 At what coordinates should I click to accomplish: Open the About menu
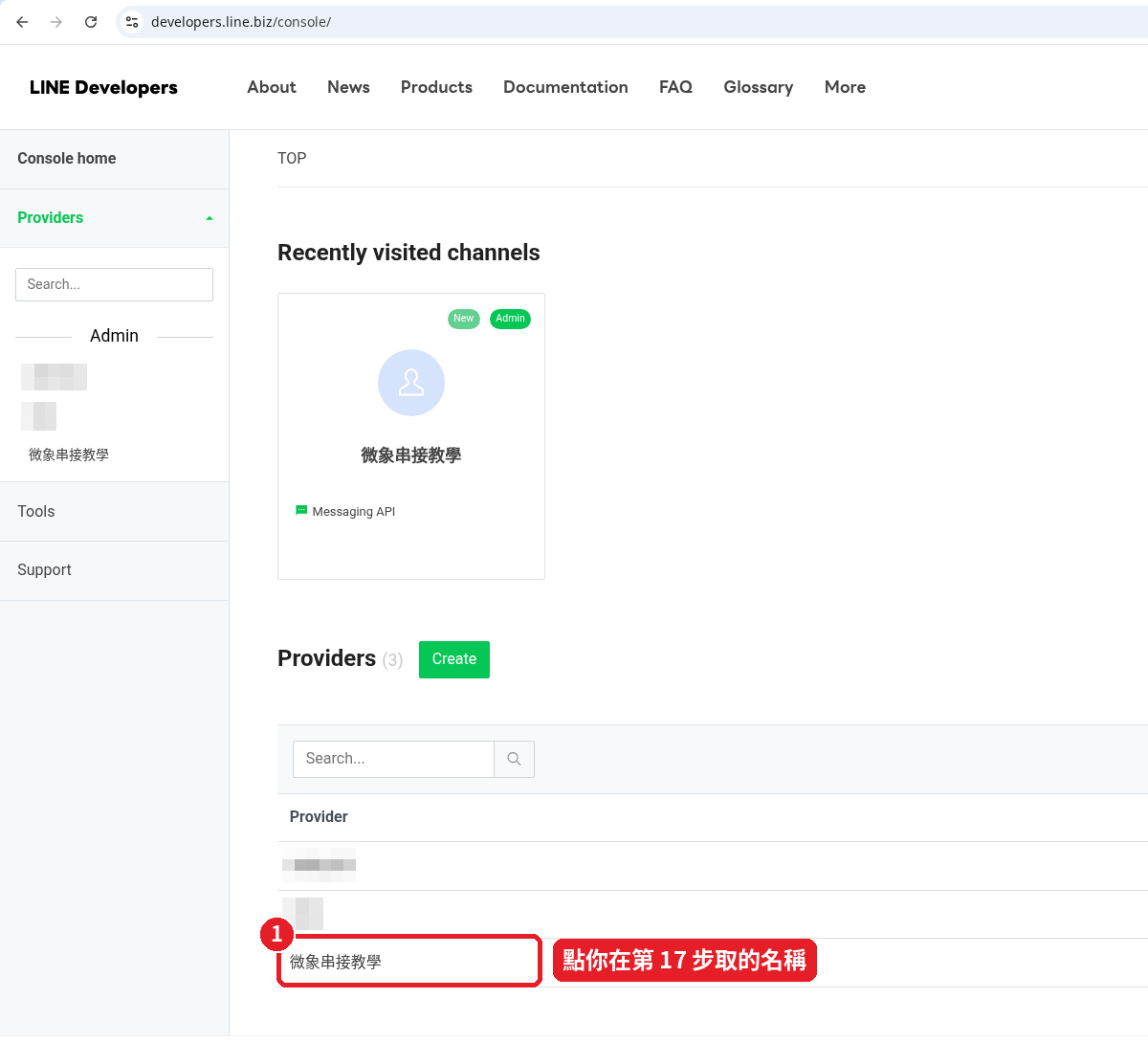pos(272,87)
